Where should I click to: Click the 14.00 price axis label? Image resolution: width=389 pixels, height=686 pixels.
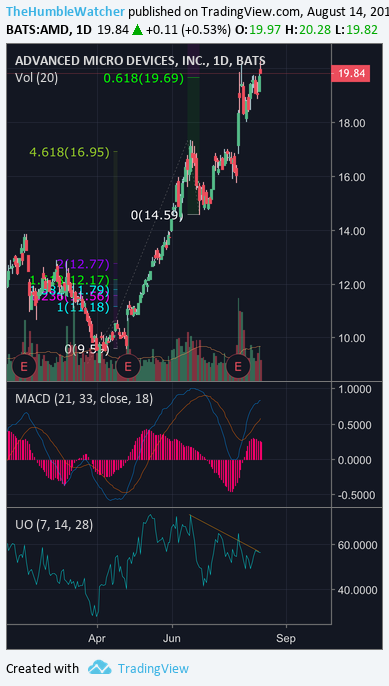(x=351, y=231)
